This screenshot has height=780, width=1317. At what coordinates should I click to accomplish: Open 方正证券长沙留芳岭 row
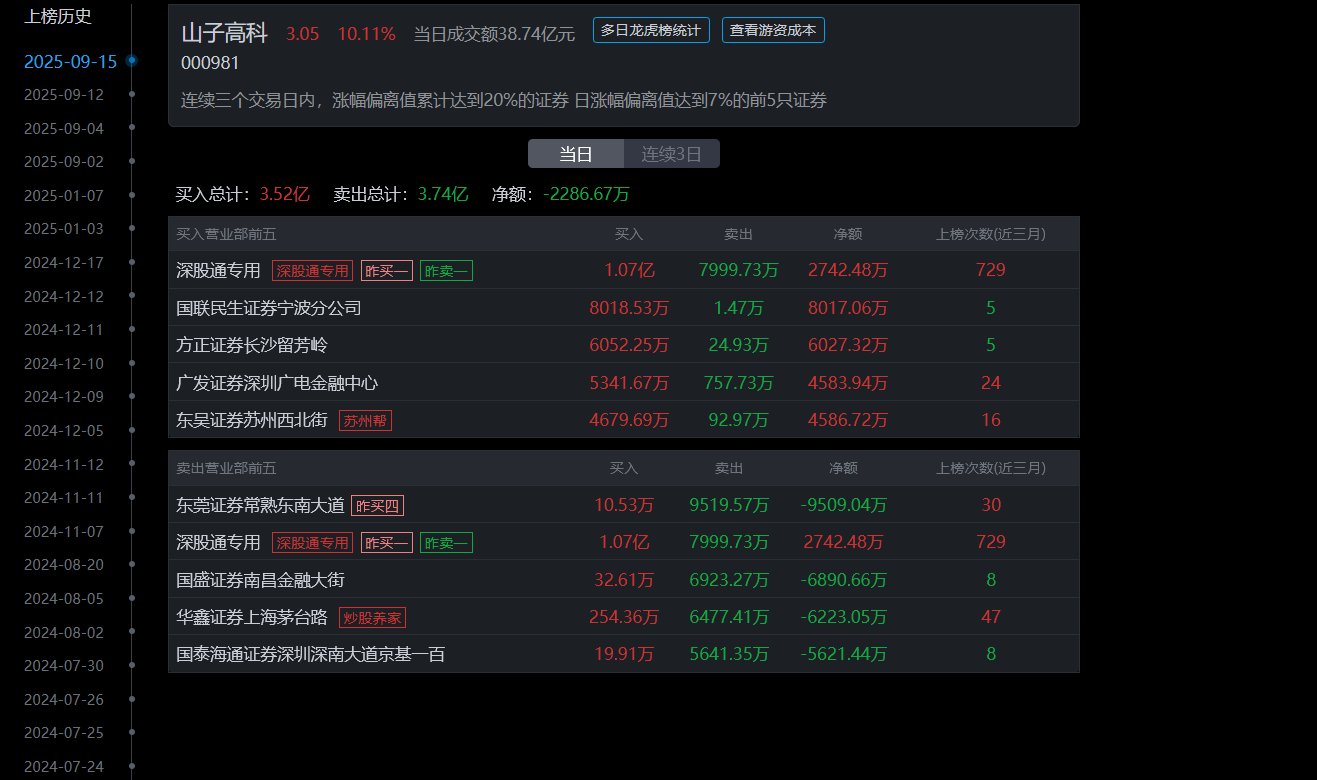point(624,345)
